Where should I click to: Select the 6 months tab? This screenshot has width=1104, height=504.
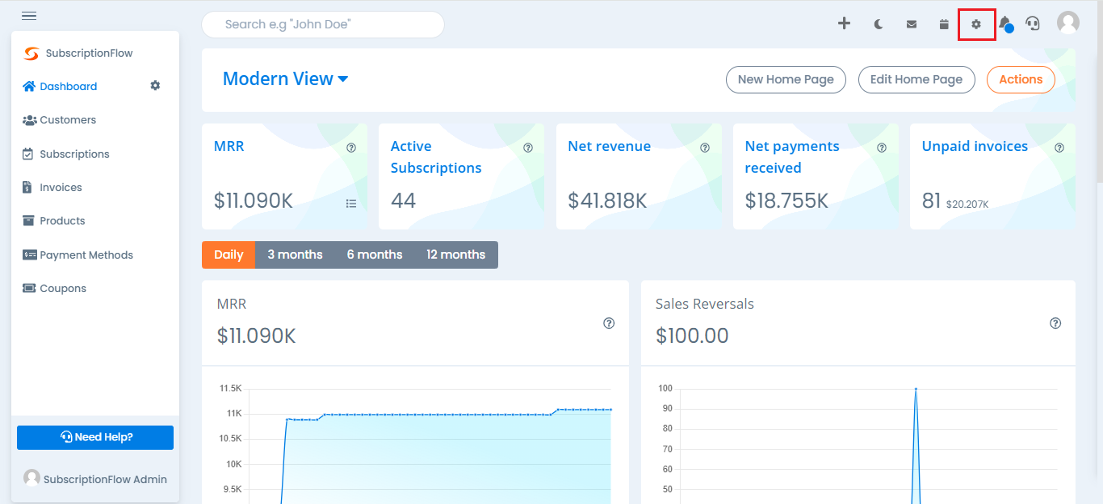(x=375, y=255)
